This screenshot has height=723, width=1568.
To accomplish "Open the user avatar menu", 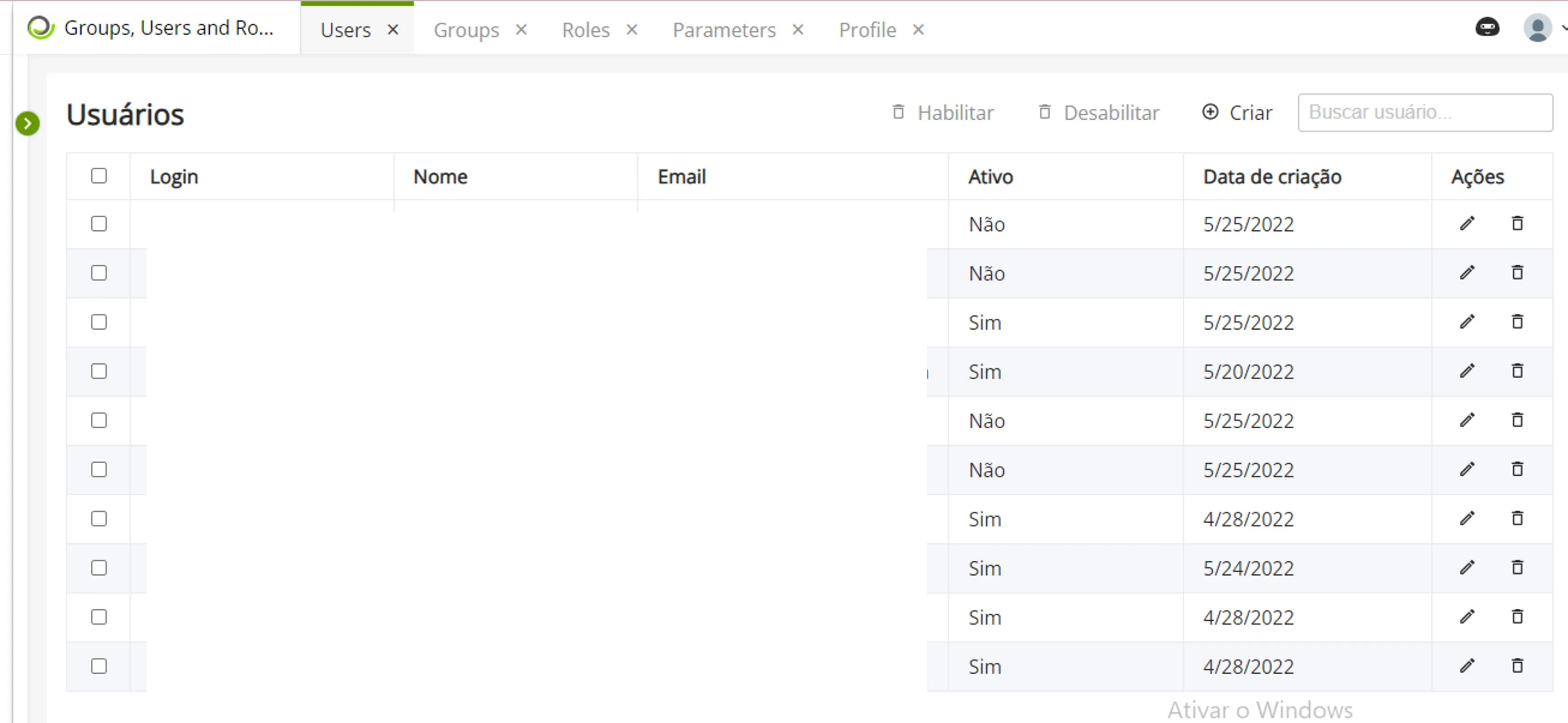I will click(1538, 28).
